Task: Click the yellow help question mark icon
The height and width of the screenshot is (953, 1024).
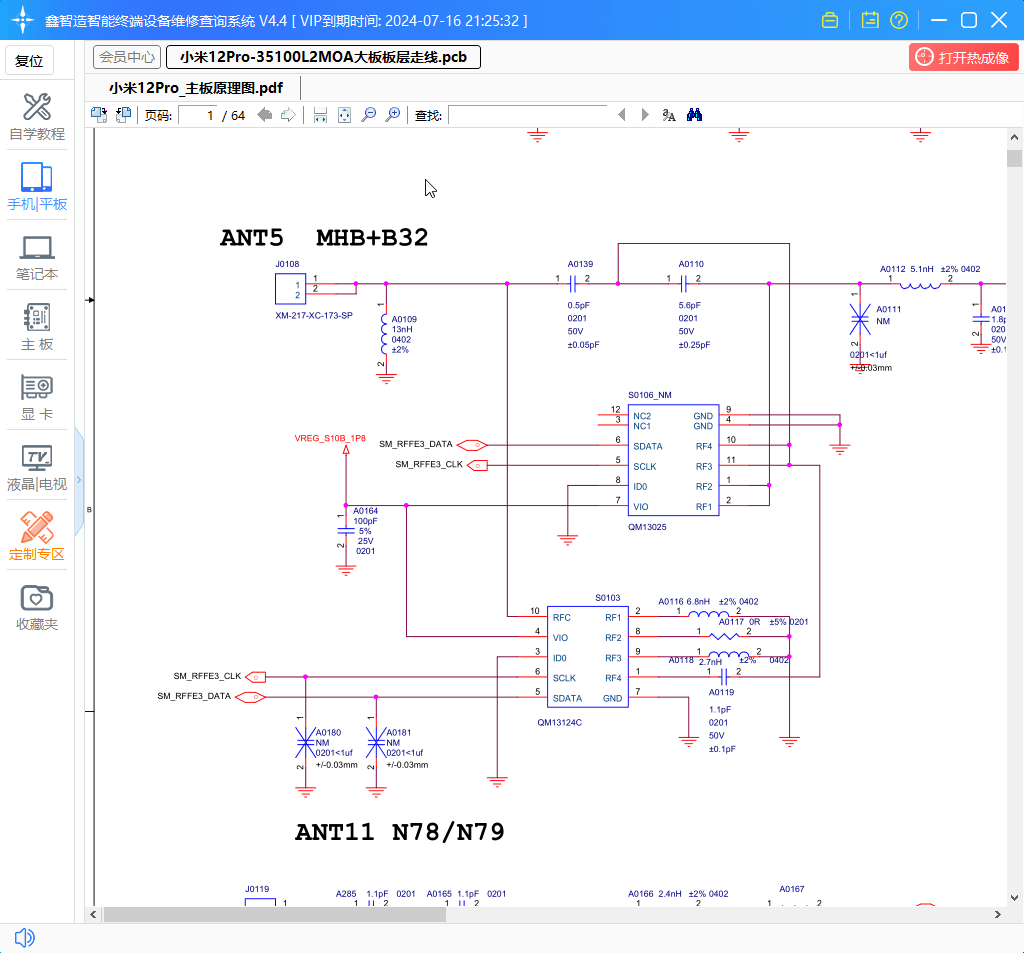Action: click(899, 20)
